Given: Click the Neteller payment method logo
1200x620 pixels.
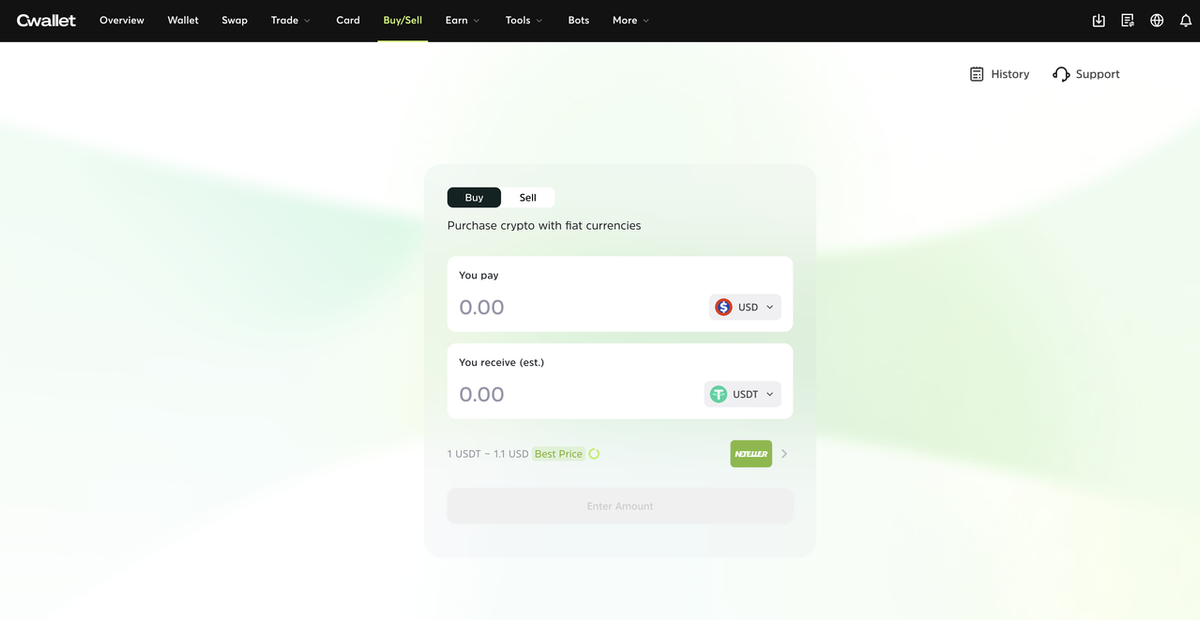Looking at the screenshot, I should pyautogui.click(x=751, y=454).
